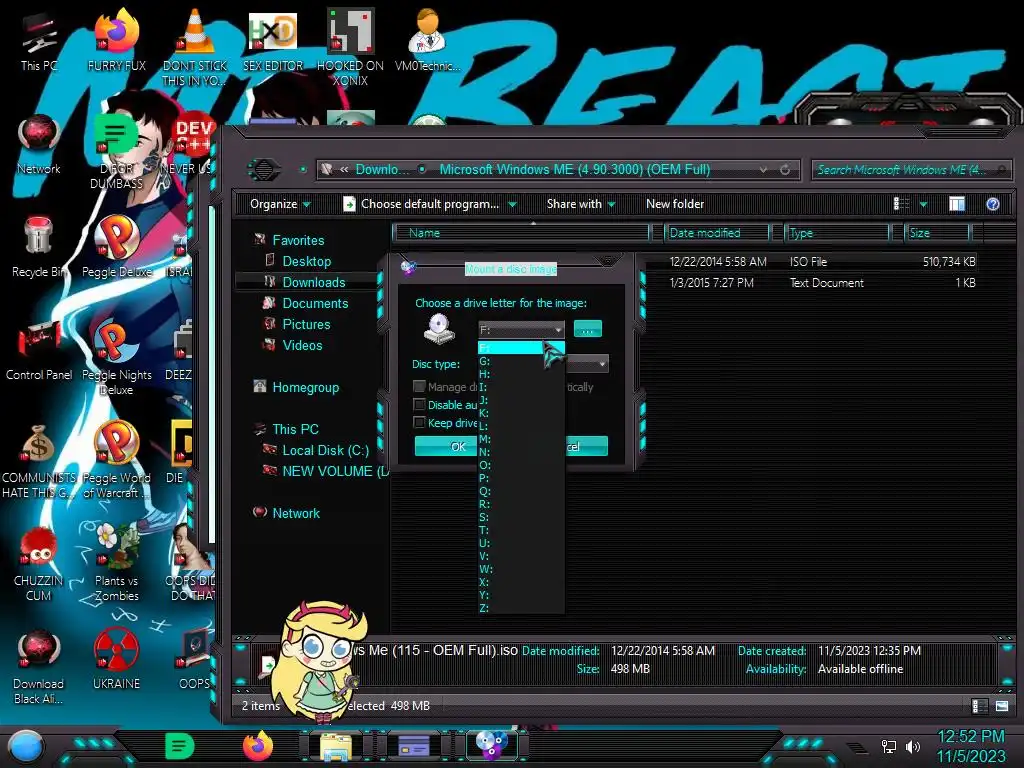Click the browse ... button beside drive letter
Viewport: 1024px width, 768px height.
pyautogui.click(x=588, y=329)
